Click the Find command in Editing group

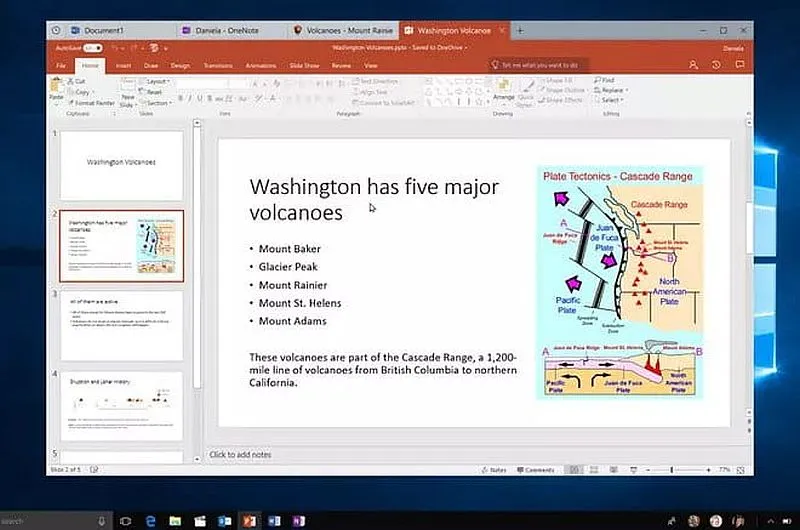point(604,80)
